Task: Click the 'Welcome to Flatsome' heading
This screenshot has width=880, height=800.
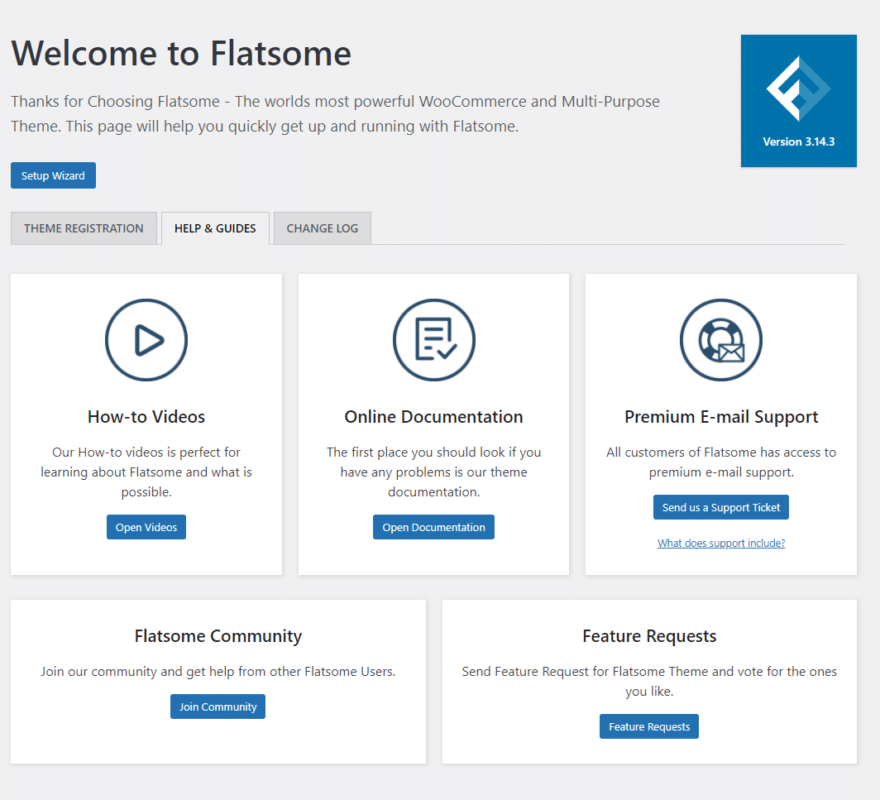Action: (x=180, y=54)
